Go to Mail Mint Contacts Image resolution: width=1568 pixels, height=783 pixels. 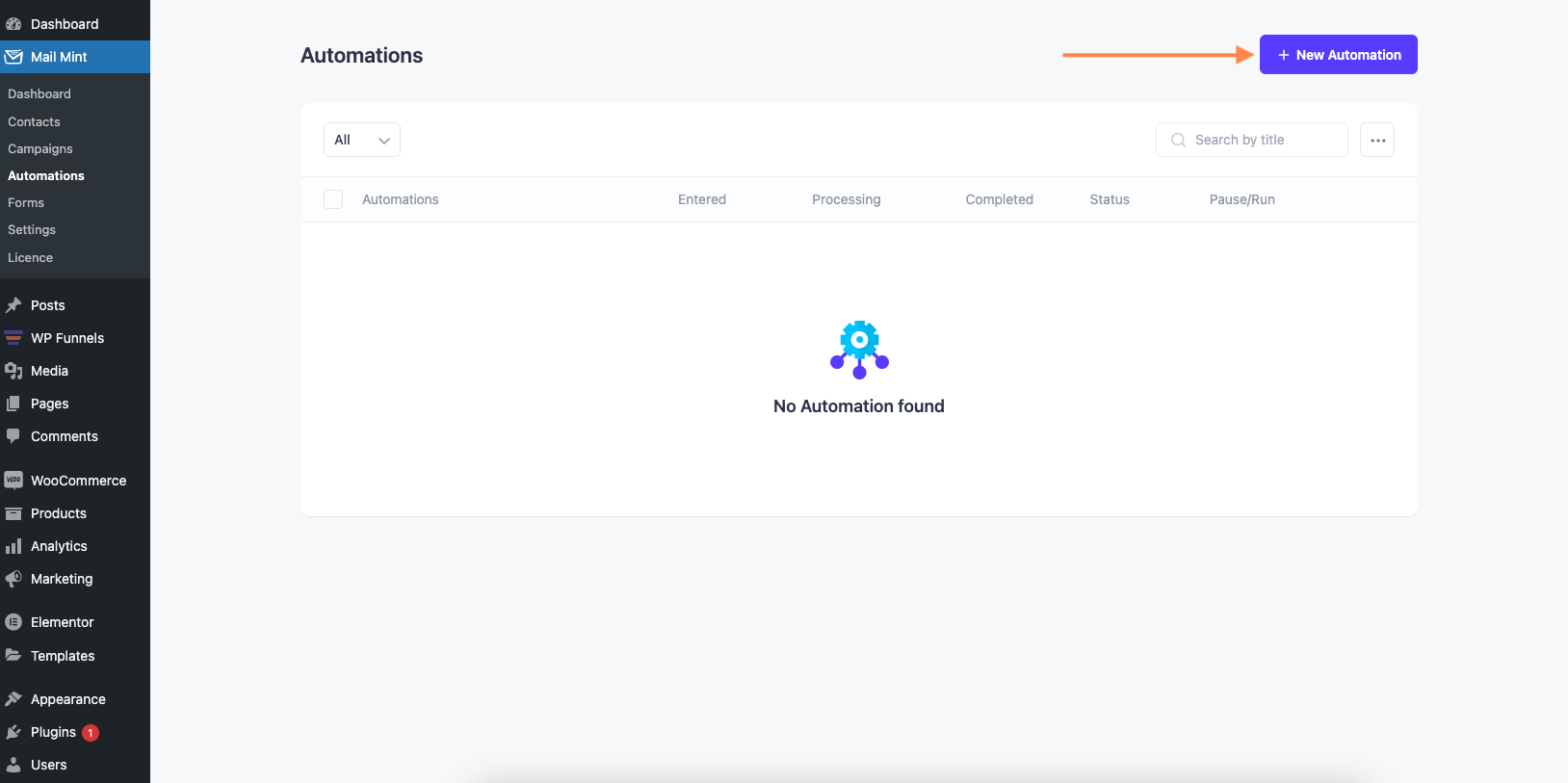[x=34, y=121]
